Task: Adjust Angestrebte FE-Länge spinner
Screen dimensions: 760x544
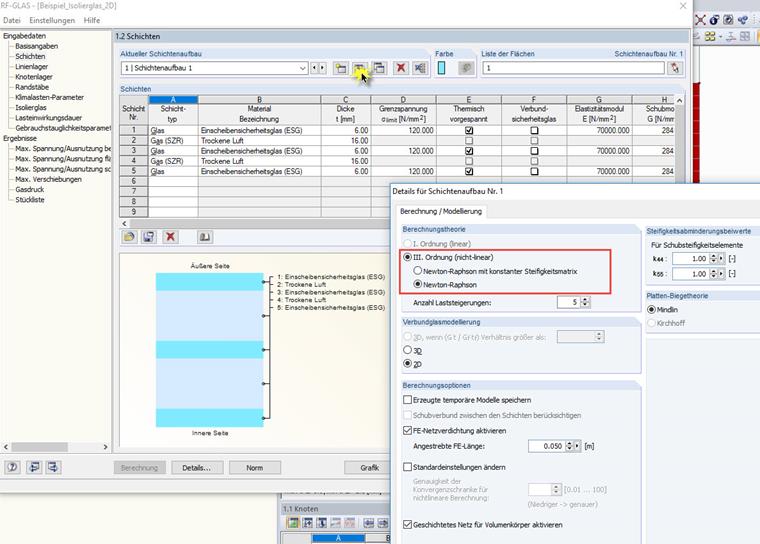Action: pos(569,446)
